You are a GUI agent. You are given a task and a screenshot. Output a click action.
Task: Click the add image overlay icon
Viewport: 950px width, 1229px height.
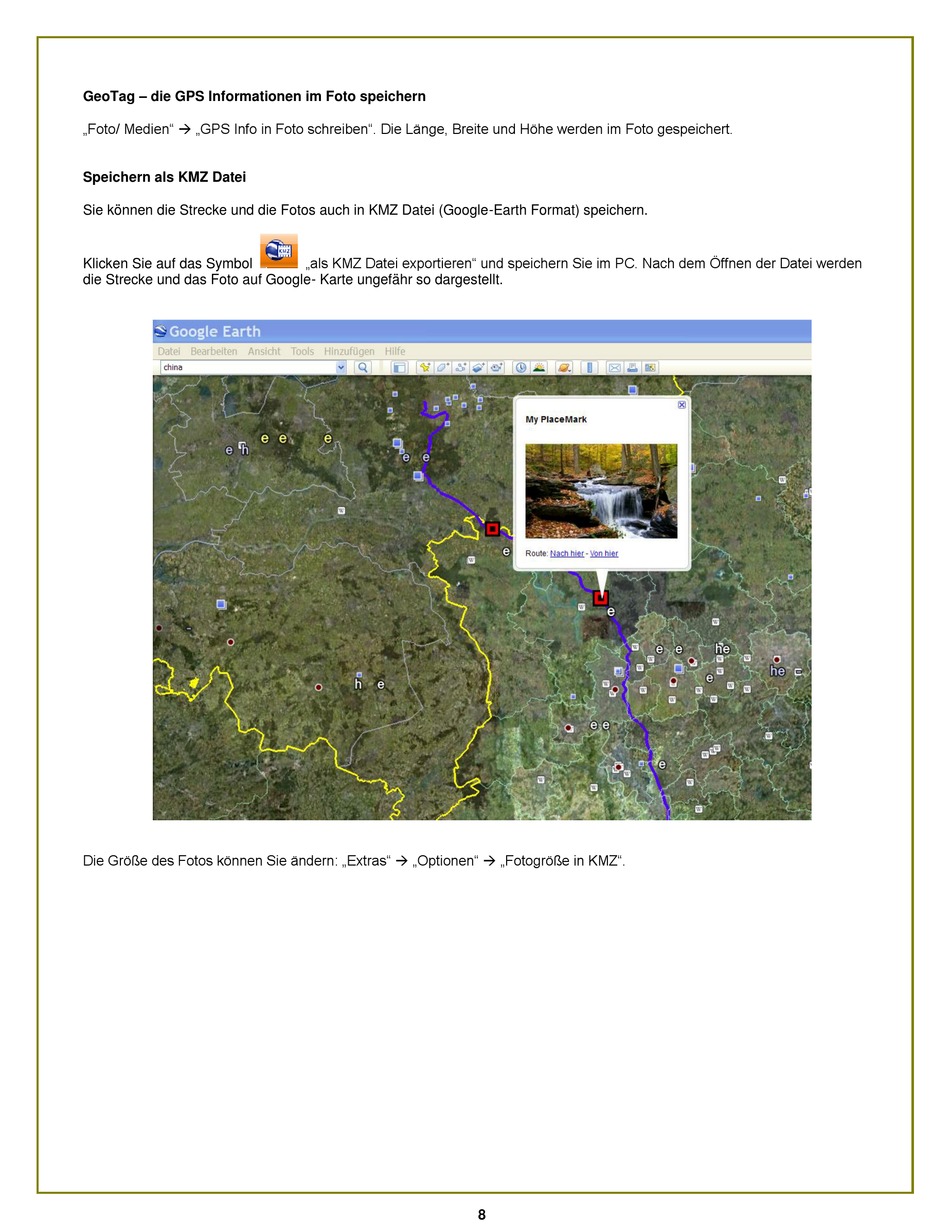(478, 367)
